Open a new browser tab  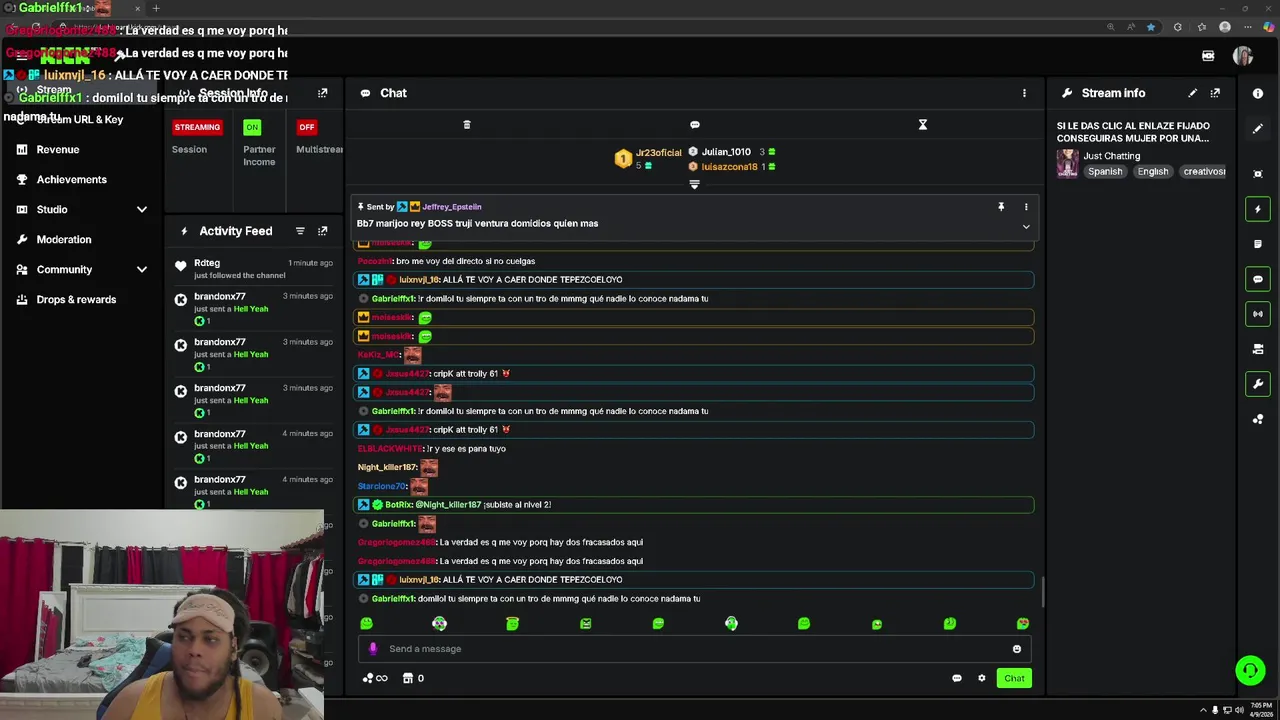(x=156, y=8)
